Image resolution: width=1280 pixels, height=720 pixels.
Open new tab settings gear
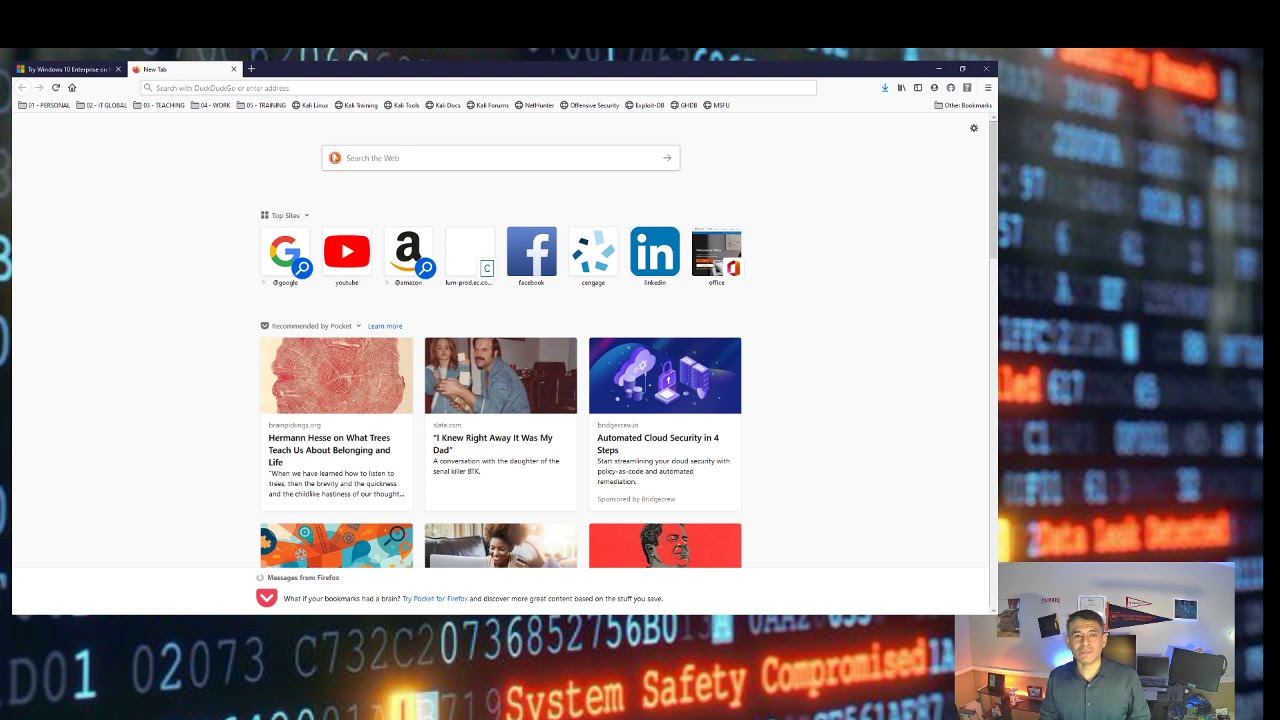click(974, 128)
